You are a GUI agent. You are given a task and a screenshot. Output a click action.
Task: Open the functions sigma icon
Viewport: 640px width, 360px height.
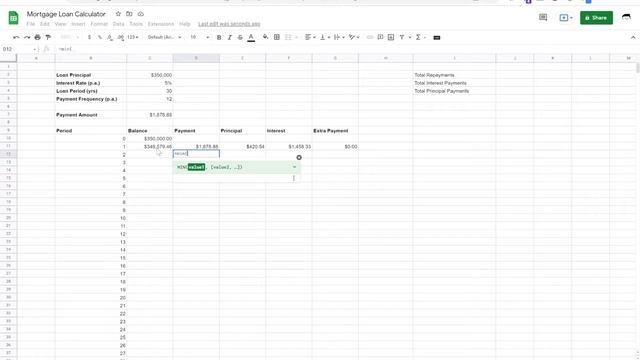[x=418, y=37]
